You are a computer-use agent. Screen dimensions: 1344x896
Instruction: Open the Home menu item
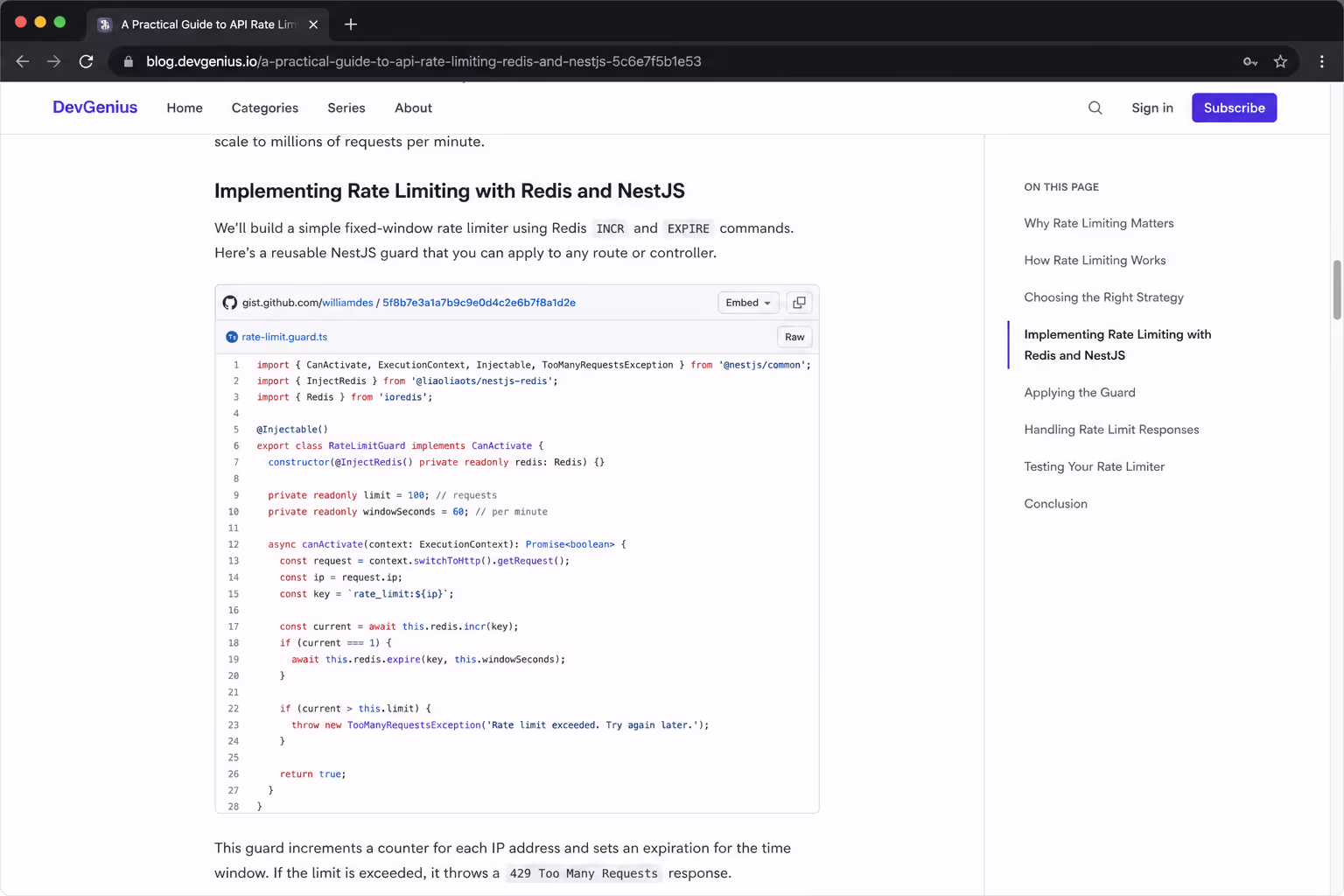tap(185, 108)
